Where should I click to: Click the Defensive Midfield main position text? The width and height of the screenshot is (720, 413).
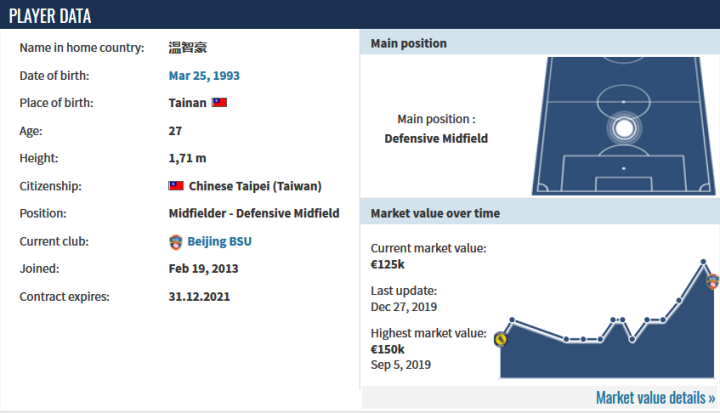click(436, 138)
